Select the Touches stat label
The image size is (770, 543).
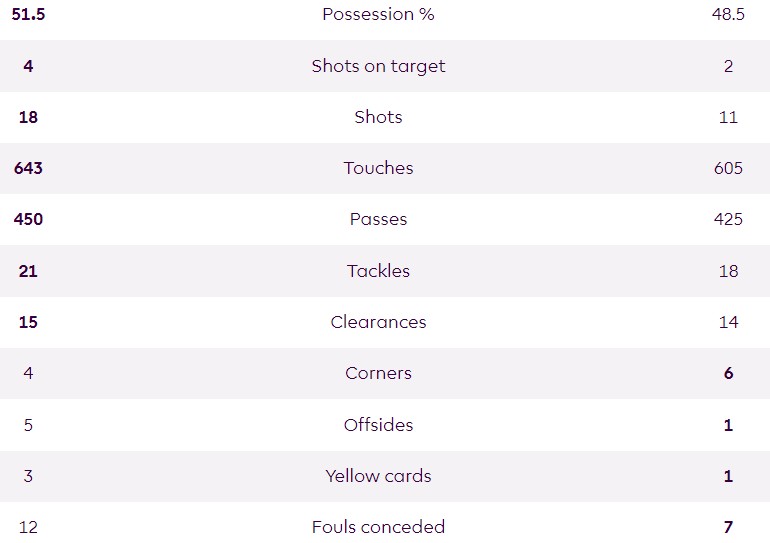[x=378, y=168]
